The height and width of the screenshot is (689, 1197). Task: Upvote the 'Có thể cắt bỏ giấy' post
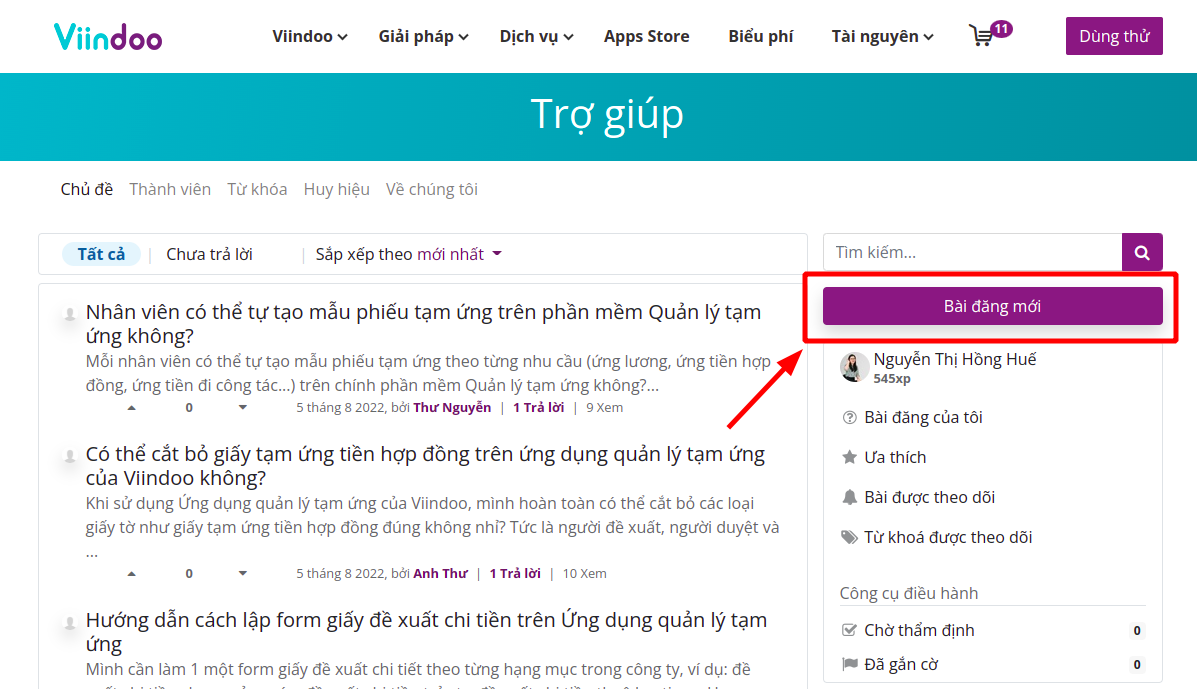pos(131,573)
